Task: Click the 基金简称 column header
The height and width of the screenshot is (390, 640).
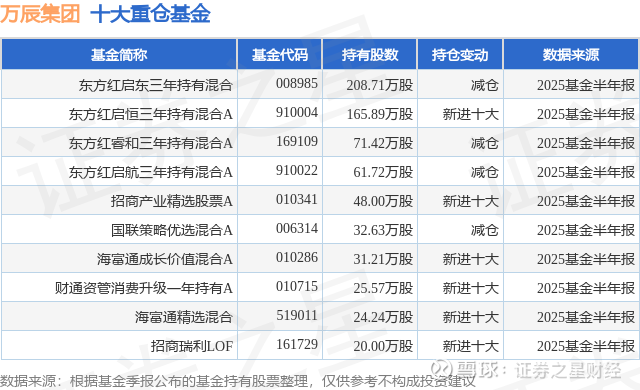Action: (x=119, y=55)
